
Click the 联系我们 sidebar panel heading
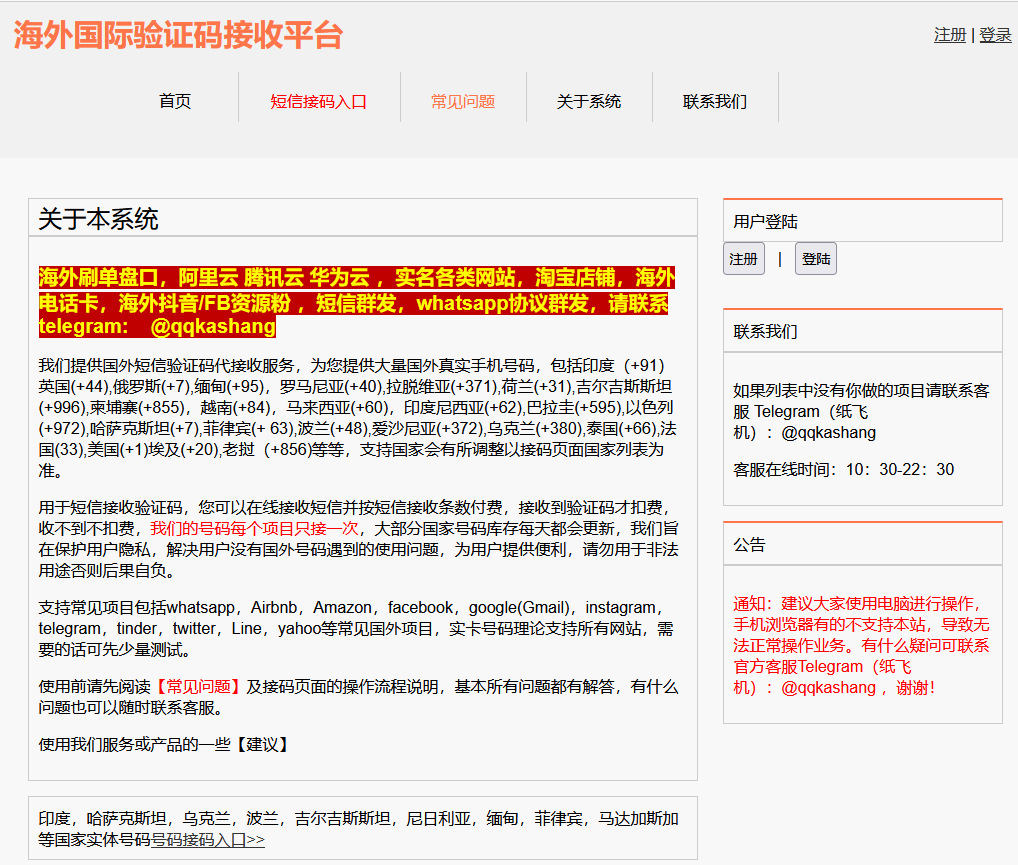point(765,332)
